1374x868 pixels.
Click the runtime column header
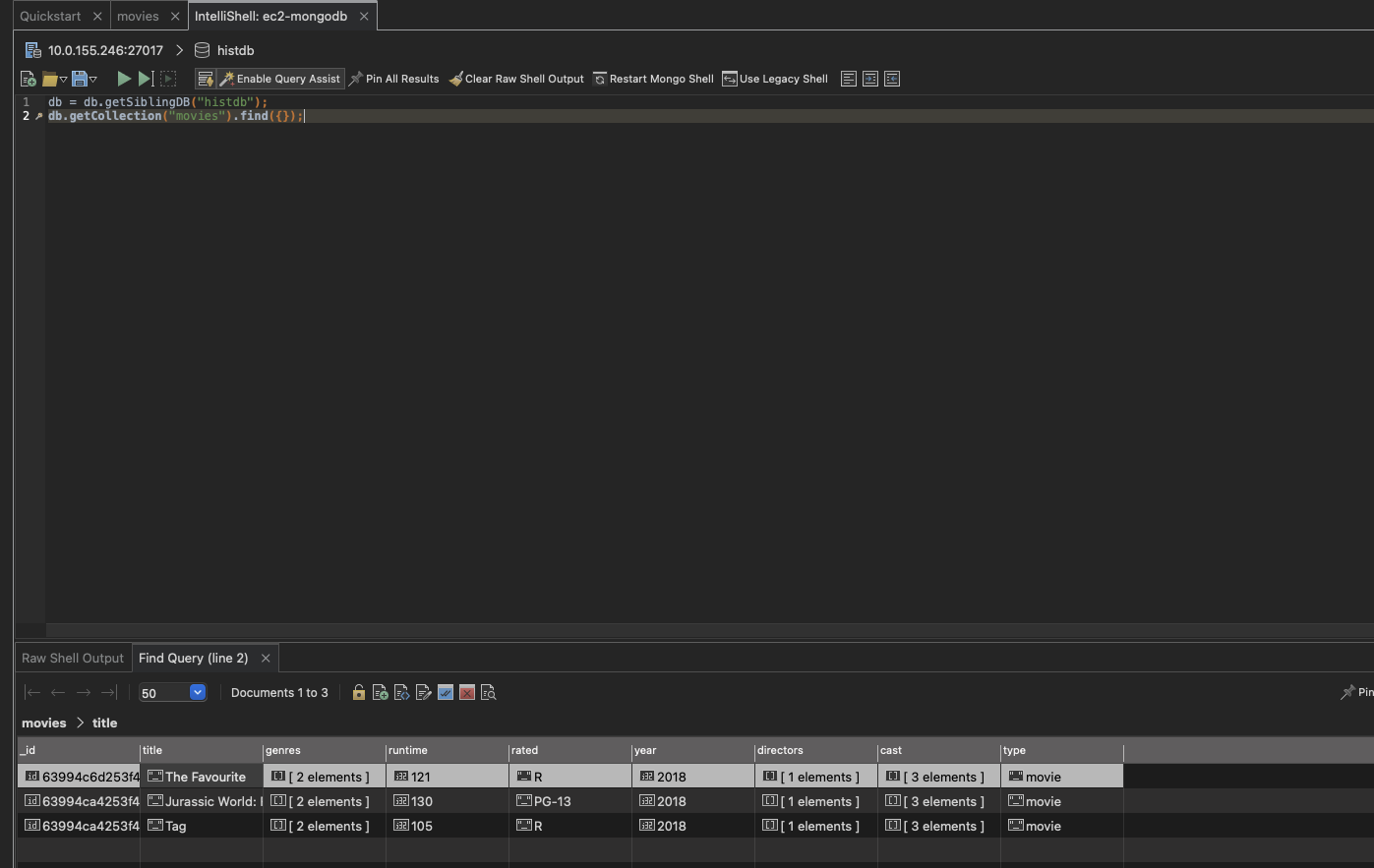(x=448, y=750)
